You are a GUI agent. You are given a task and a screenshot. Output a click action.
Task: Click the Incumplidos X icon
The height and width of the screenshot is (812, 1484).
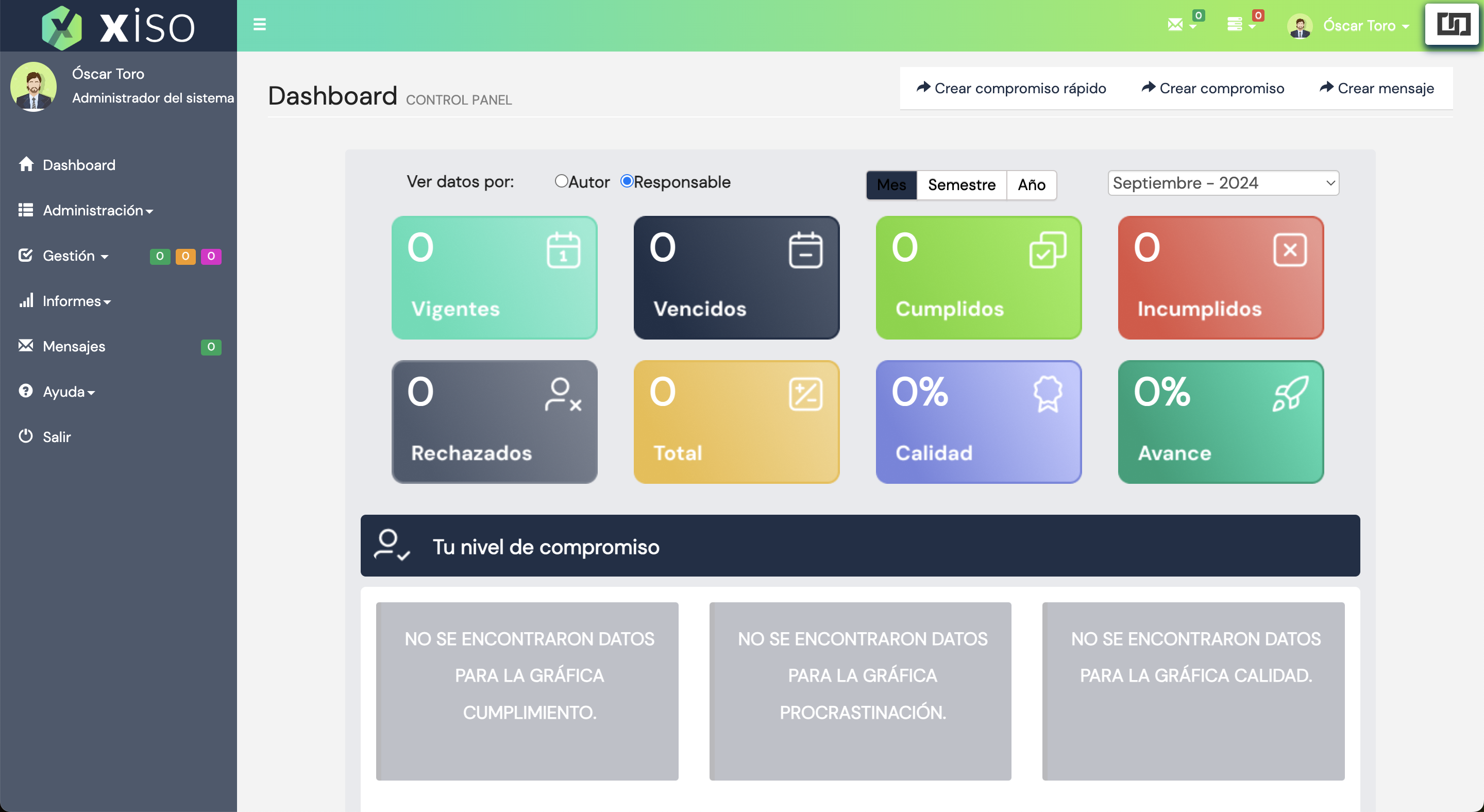(x=1289, y=250)
